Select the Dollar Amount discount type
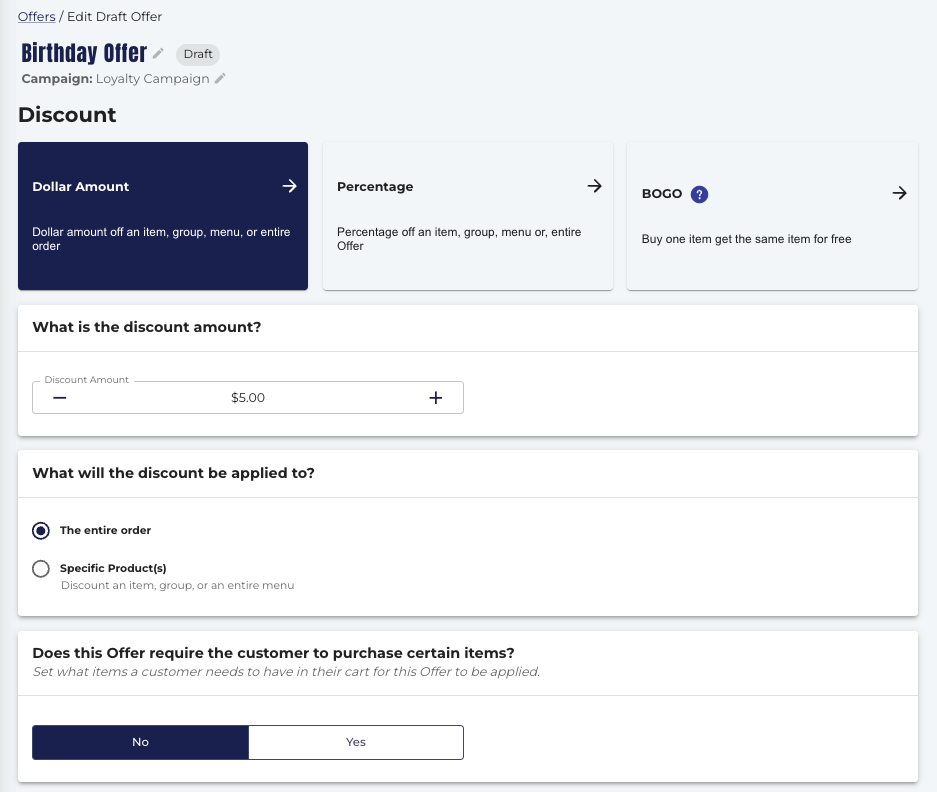This screenshot has height=792, width=937. point(163,216)
